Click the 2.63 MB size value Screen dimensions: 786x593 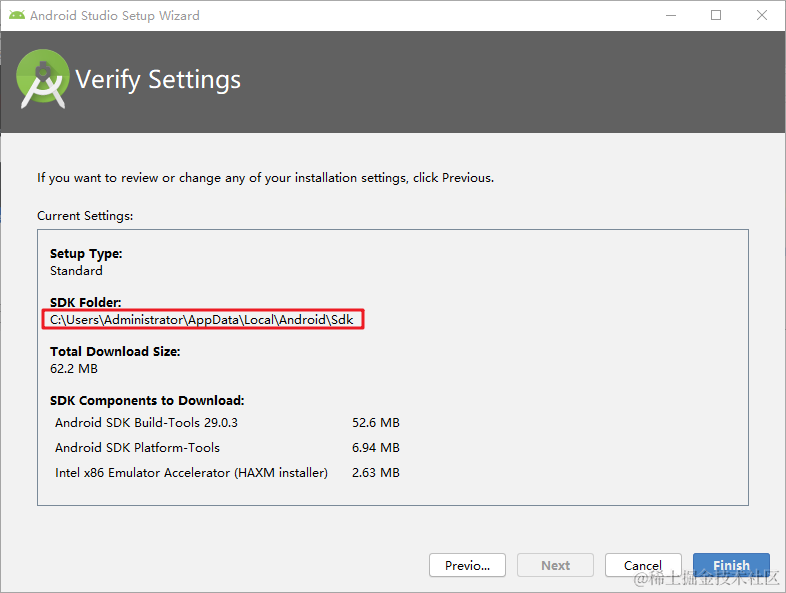click(x=376, y=473)
